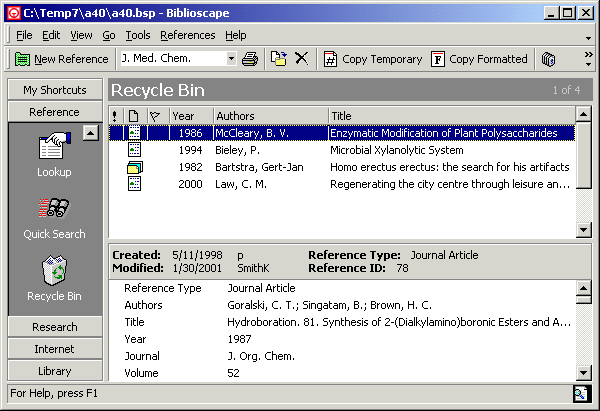
Task: Select the Law, C. M. reference row
Action: [x=342, y=184]
